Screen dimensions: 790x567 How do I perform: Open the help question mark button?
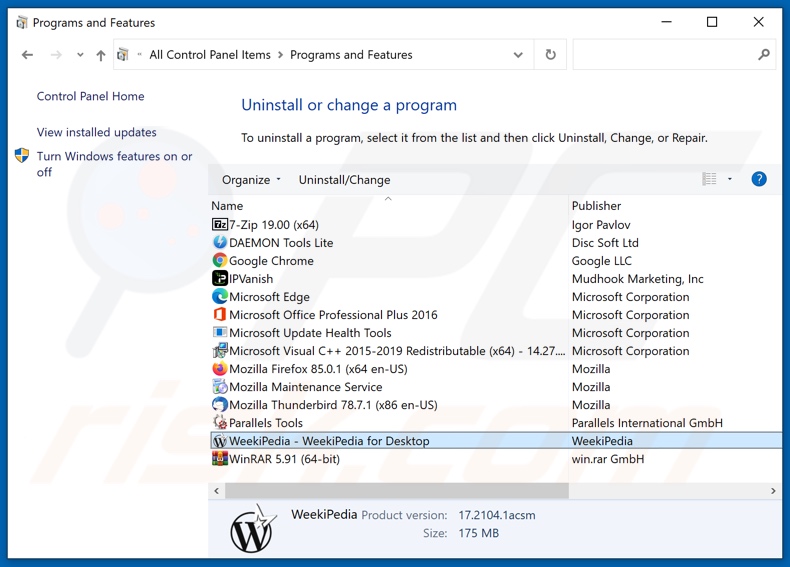point(759,179)
